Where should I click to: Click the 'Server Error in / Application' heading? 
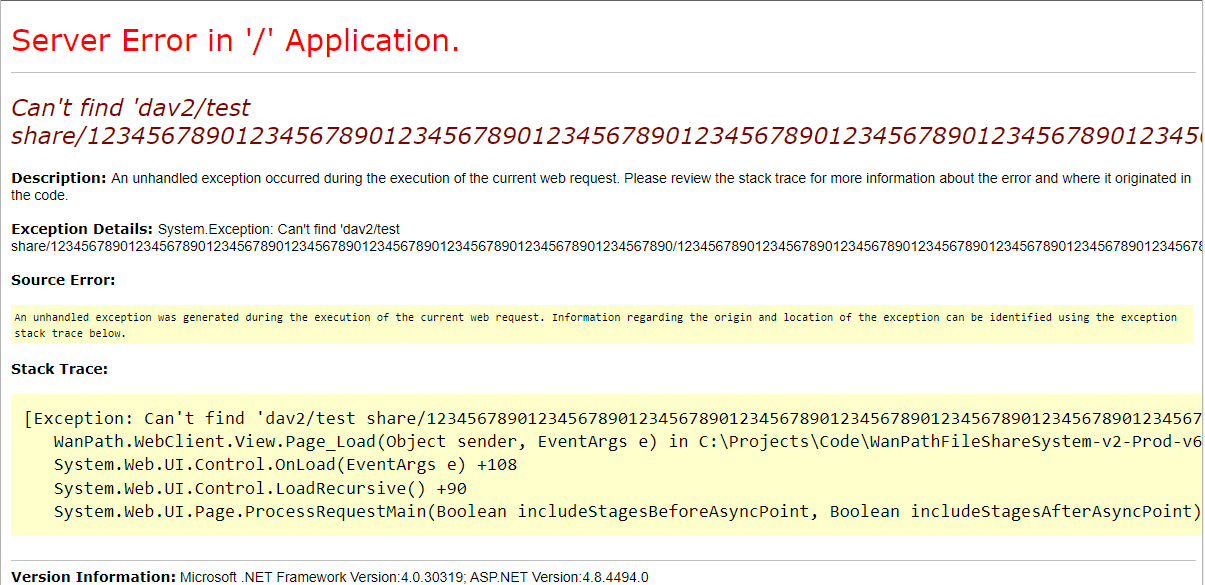click(235, 41)
